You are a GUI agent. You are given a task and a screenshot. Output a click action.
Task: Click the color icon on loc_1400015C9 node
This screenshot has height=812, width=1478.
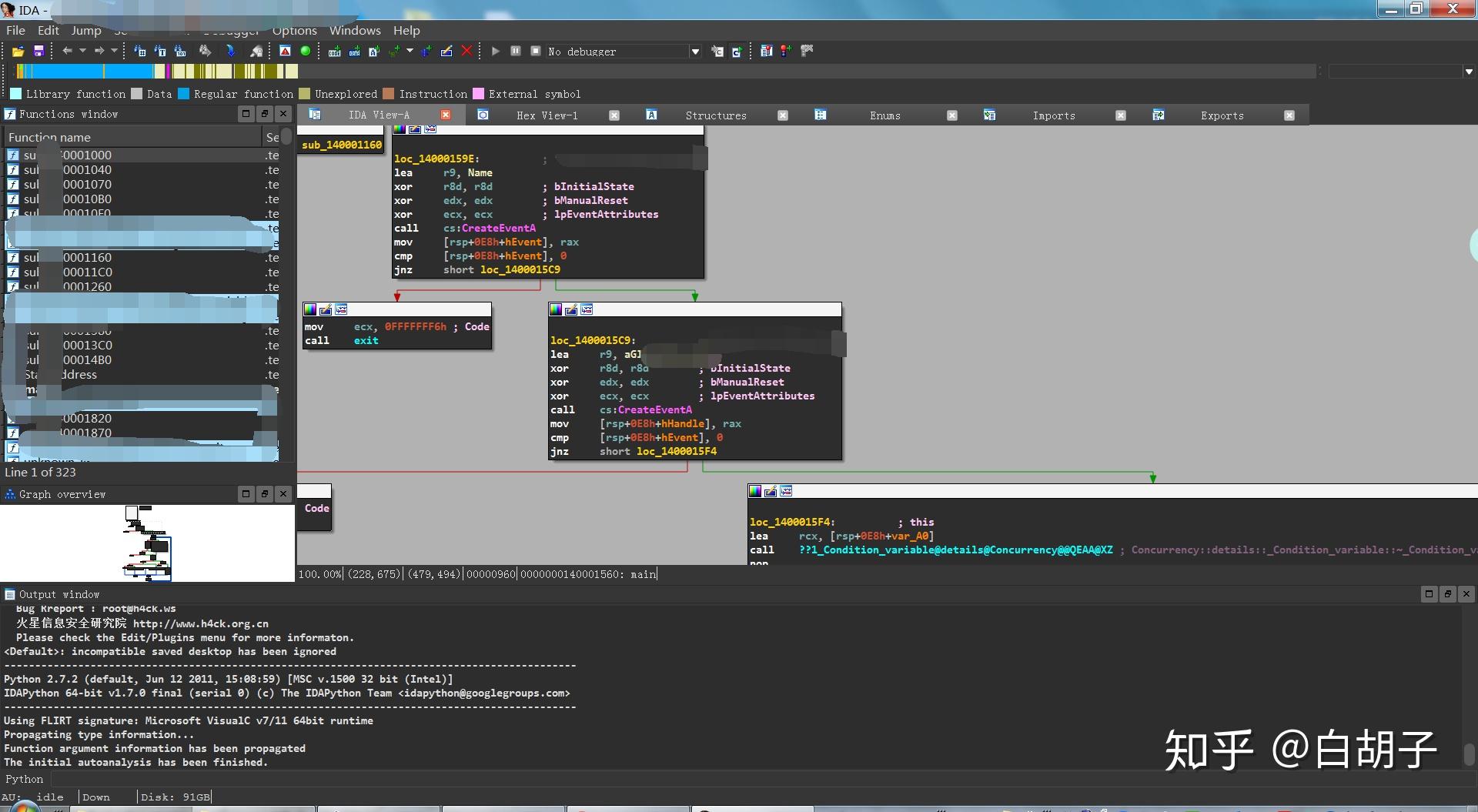click(x=556, y=309)
